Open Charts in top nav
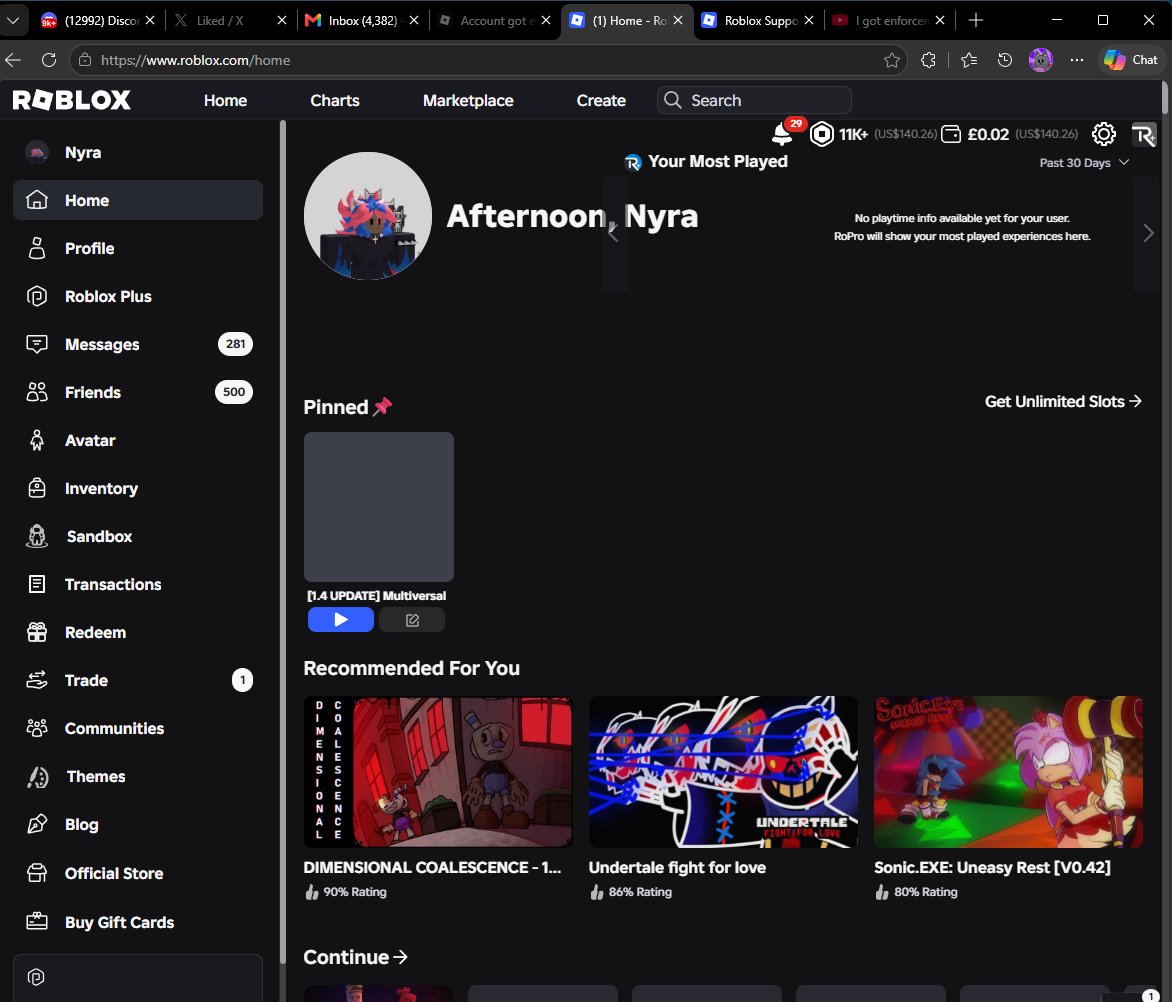The image size is (1172, 1002). [335, 100]
